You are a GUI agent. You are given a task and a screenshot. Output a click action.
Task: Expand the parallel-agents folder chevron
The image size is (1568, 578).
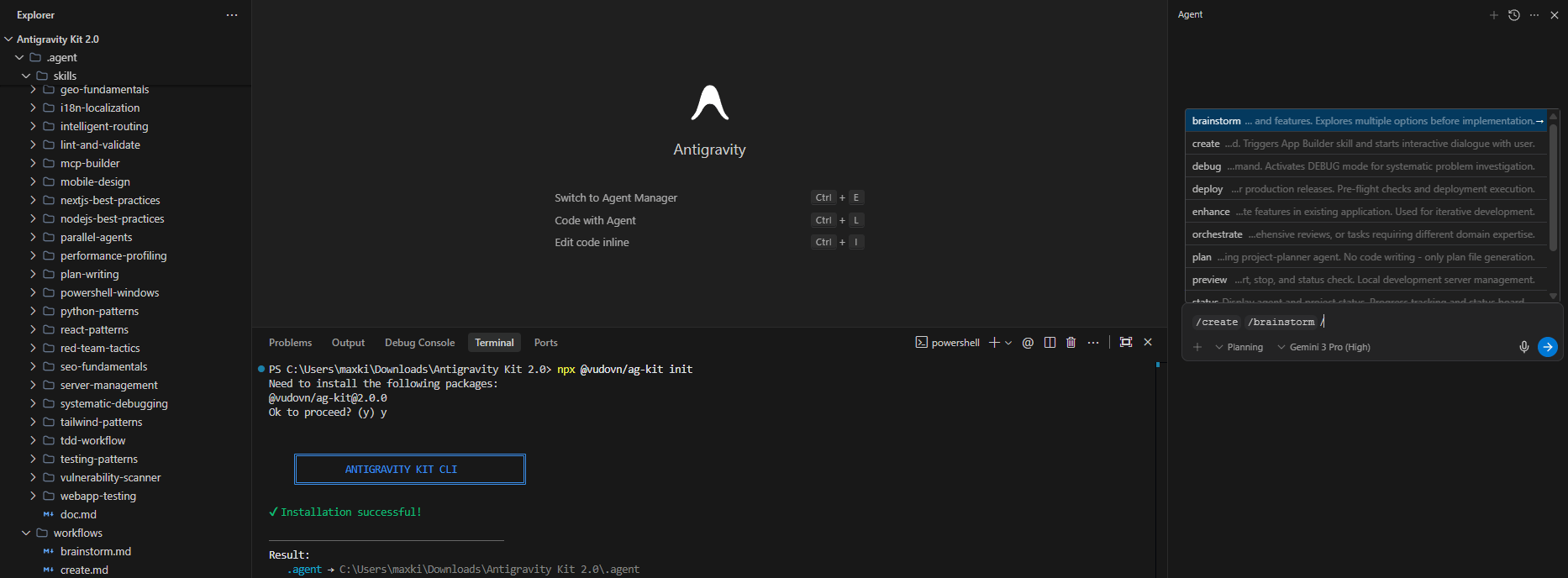pos(33,238)
